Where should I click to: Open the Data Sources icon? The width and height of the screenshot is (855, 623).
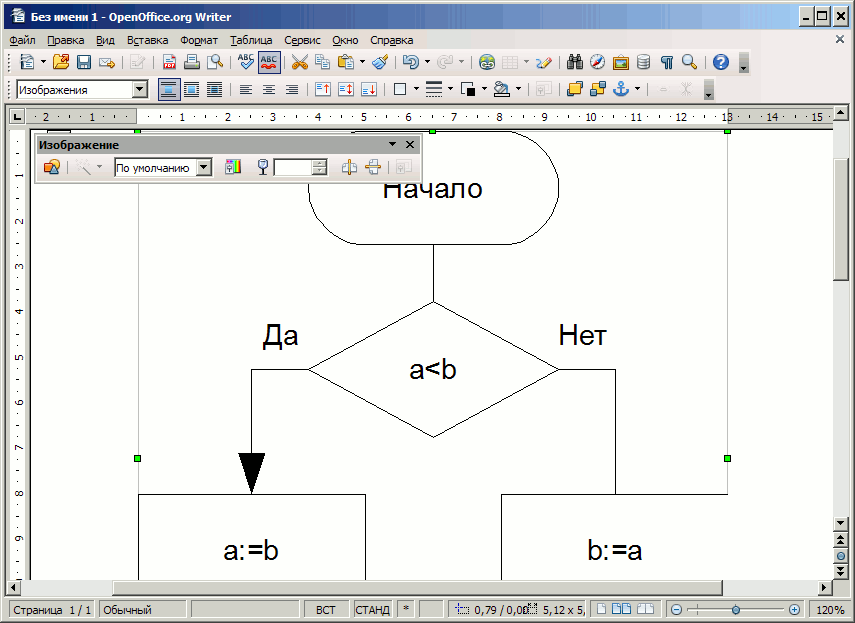pyautogui.click(x=643, y=62)
